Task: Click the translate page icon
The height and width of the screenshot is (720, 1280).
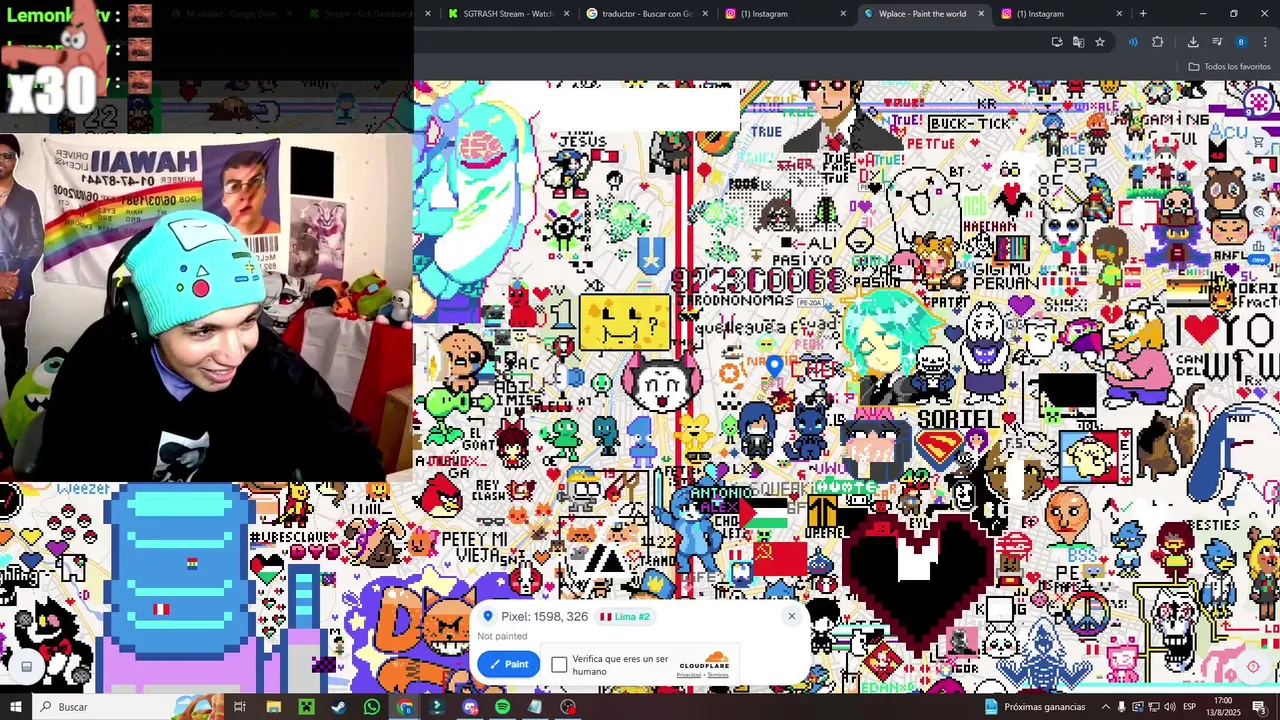Action: (1078, 42)
